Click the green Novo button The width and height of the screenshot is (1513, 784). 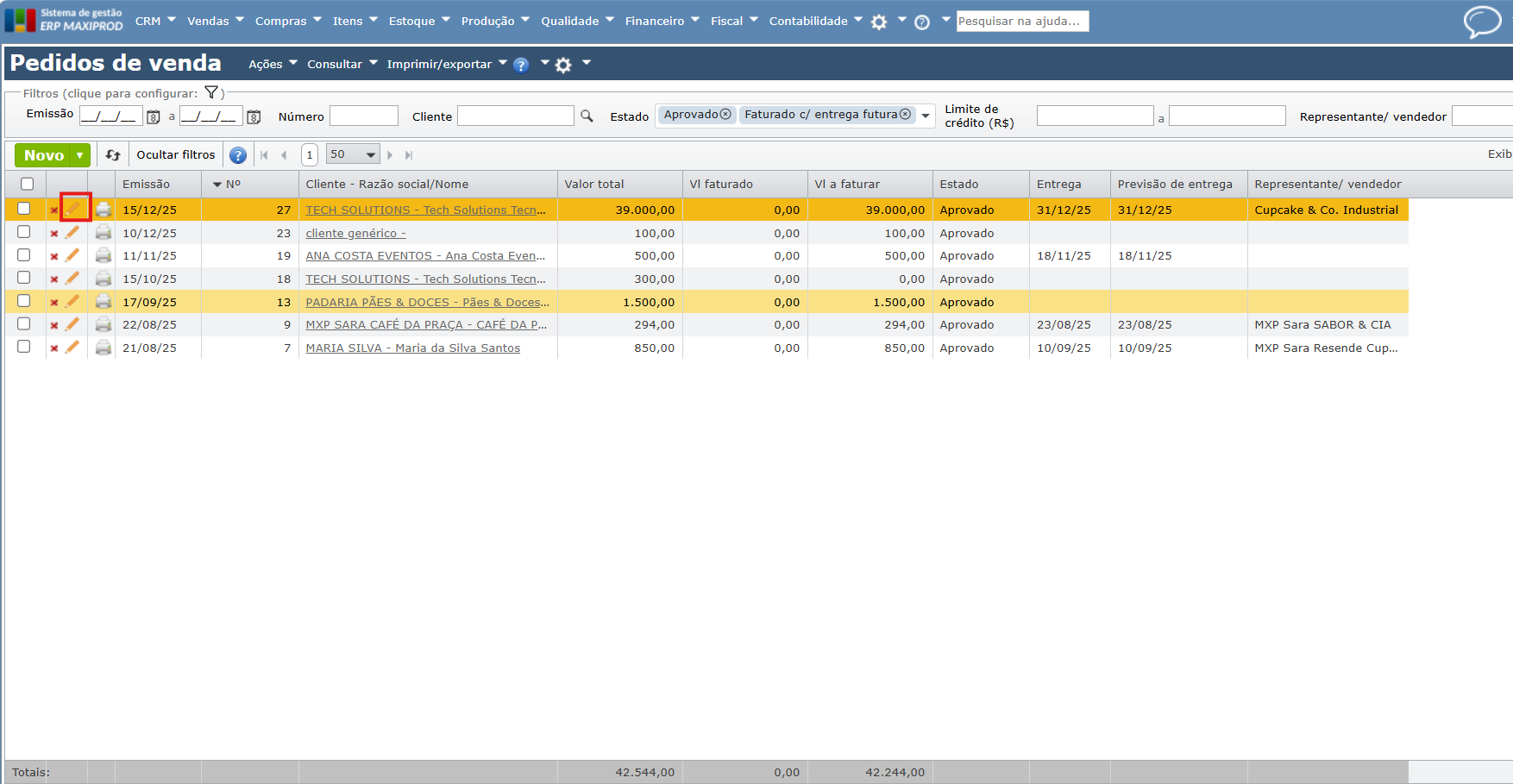(44, 155)
